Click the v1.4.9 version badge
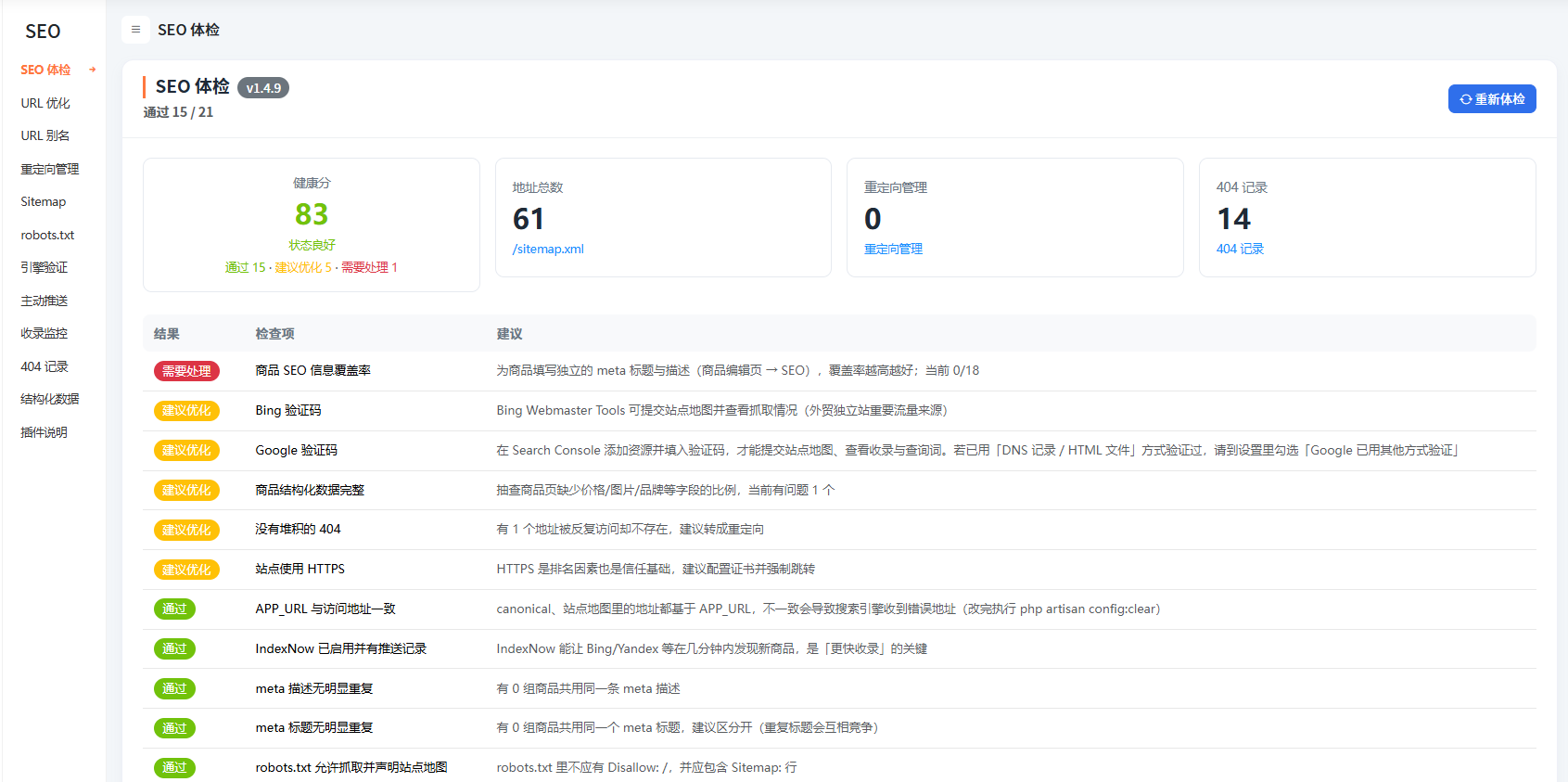The width and height of the screenshot is (1568, 782). coord(263,88)
